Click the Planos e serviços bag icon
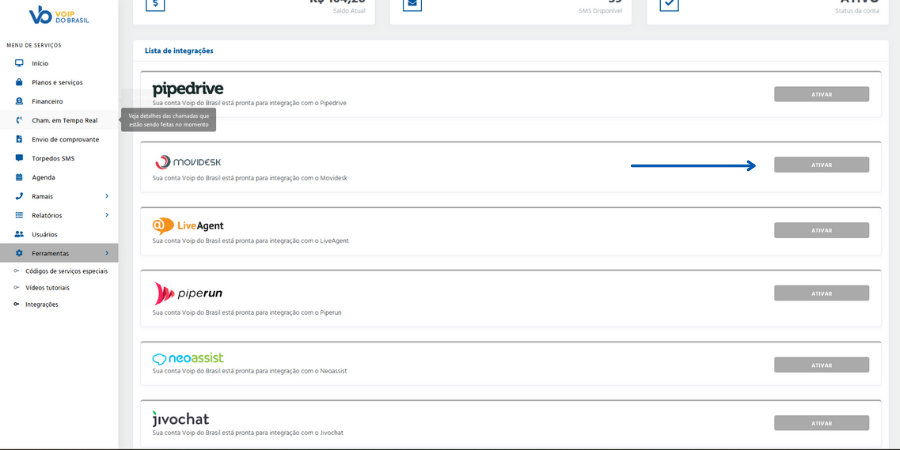Viewport: 900px width, 450px height. coord(19,82)
